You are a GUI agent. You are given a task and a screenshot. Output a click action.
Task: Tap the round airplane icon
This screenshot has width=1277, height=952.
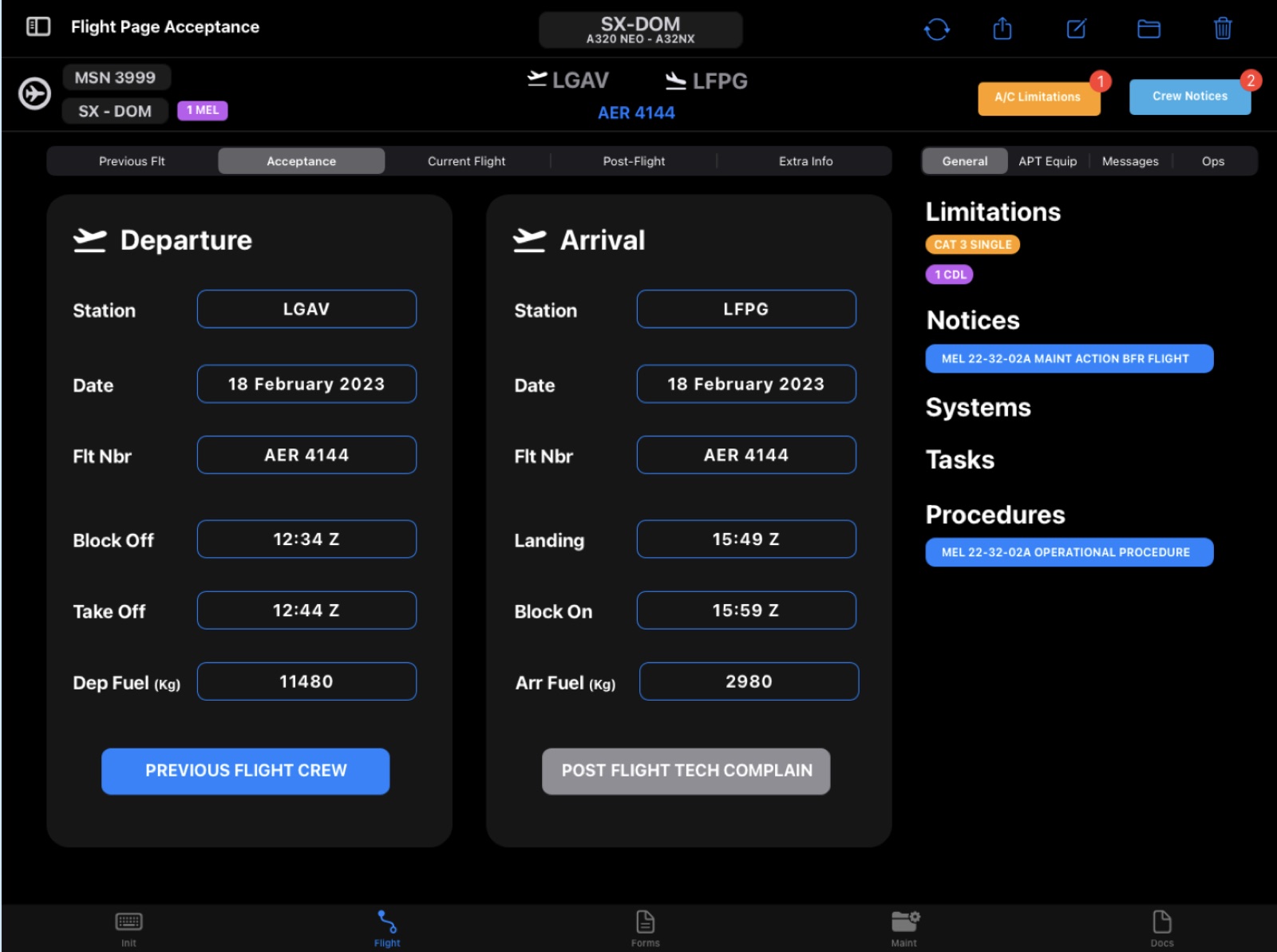click(34, 93)
